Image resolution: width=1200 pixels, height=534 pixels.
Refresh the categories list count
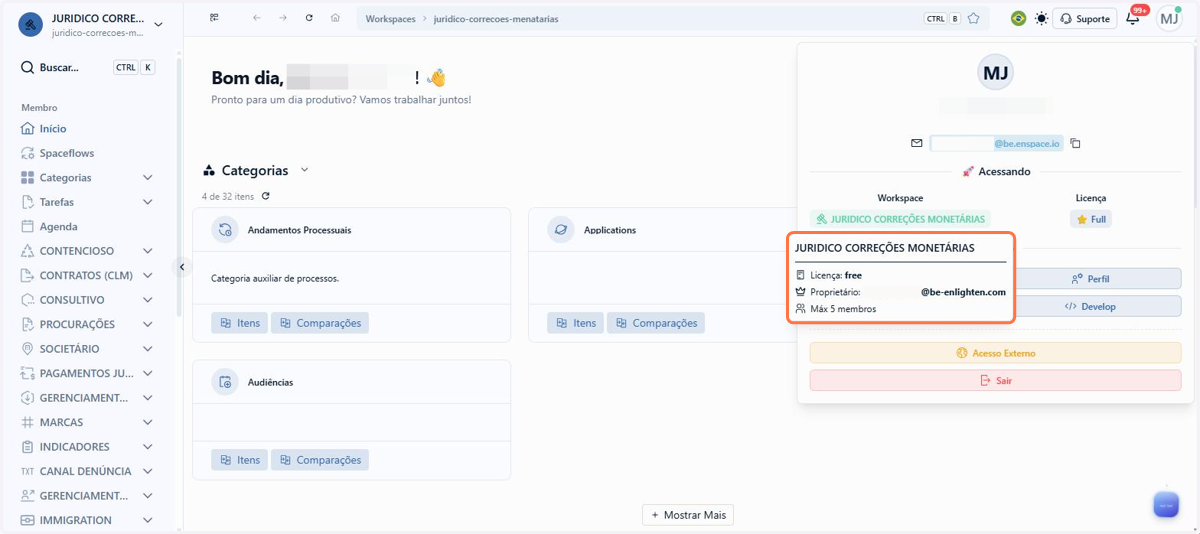coord(265,196)
